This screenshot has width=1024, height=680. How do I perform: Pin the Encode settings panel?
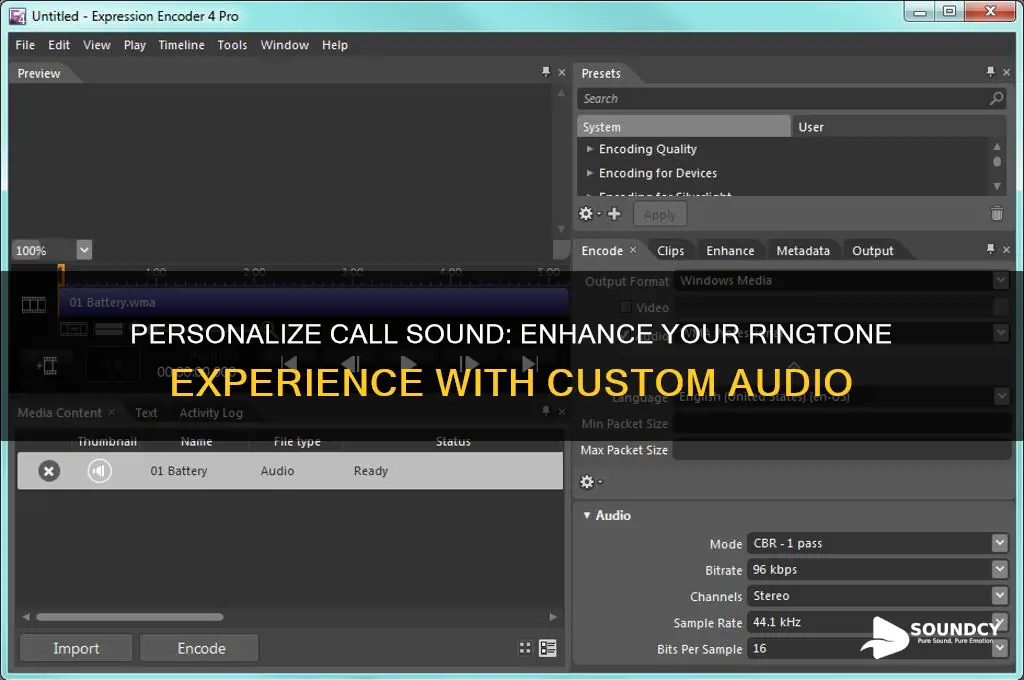pos(991,249)
